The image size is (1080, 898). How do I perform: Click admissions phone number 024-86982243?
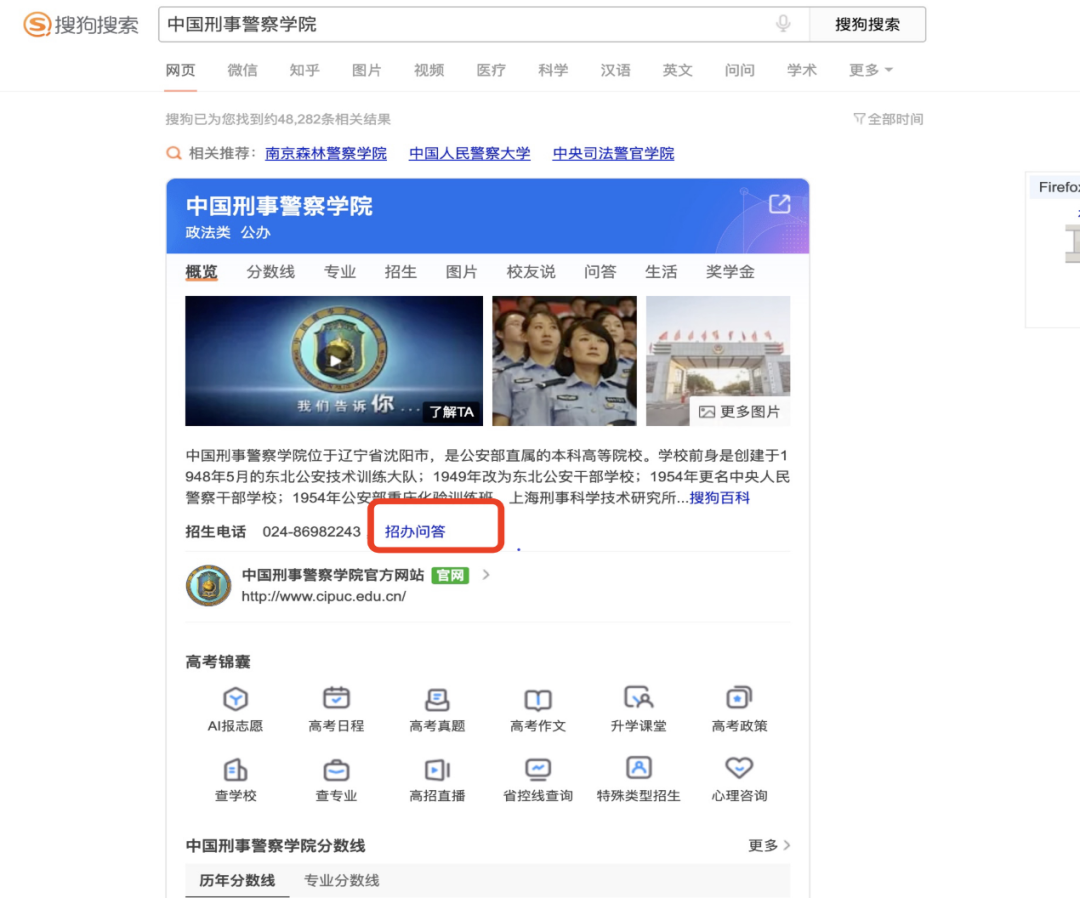coord(311,532)
